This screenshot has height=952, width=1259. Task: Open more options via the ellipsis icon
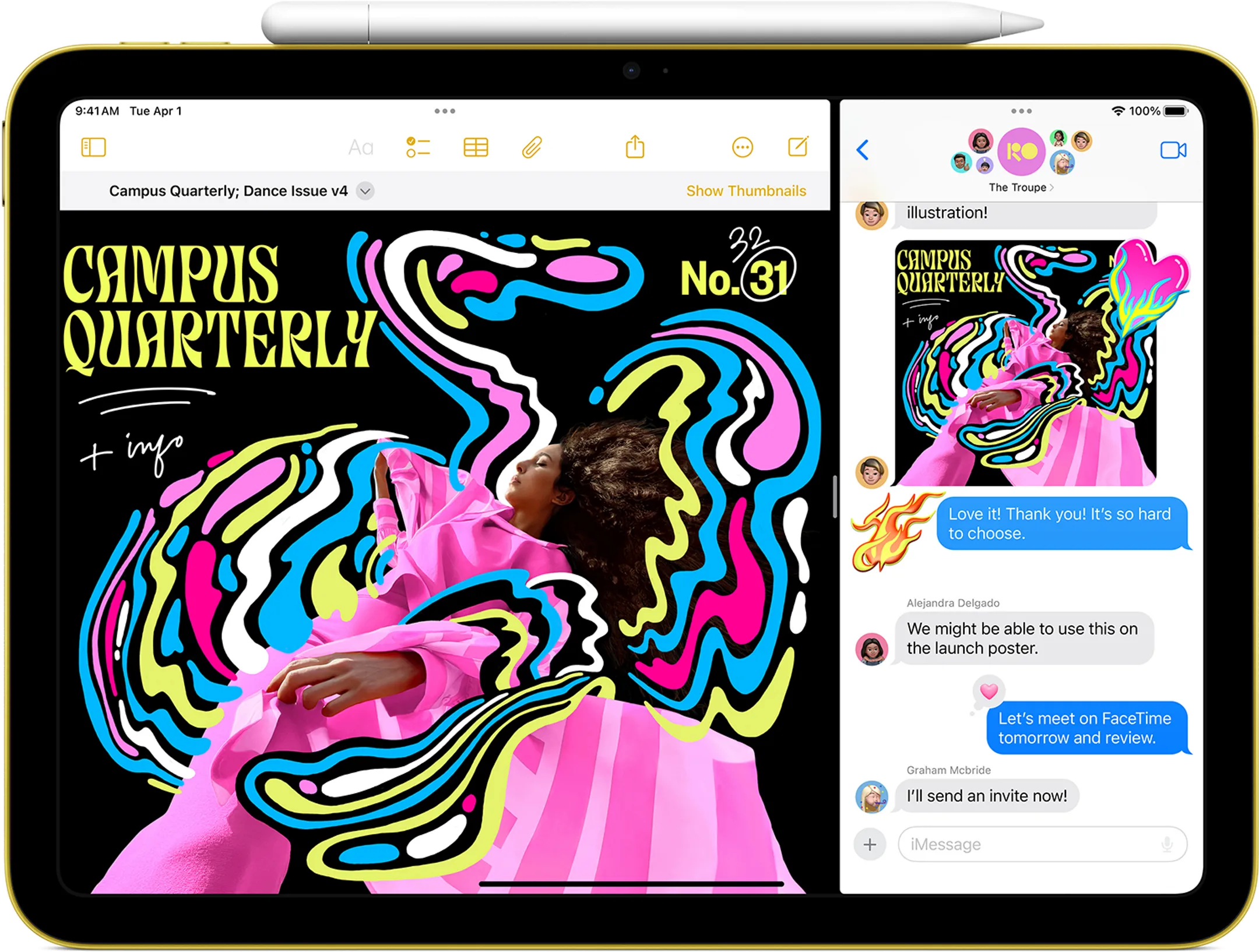pyautogui.click(x=741, y=147)
